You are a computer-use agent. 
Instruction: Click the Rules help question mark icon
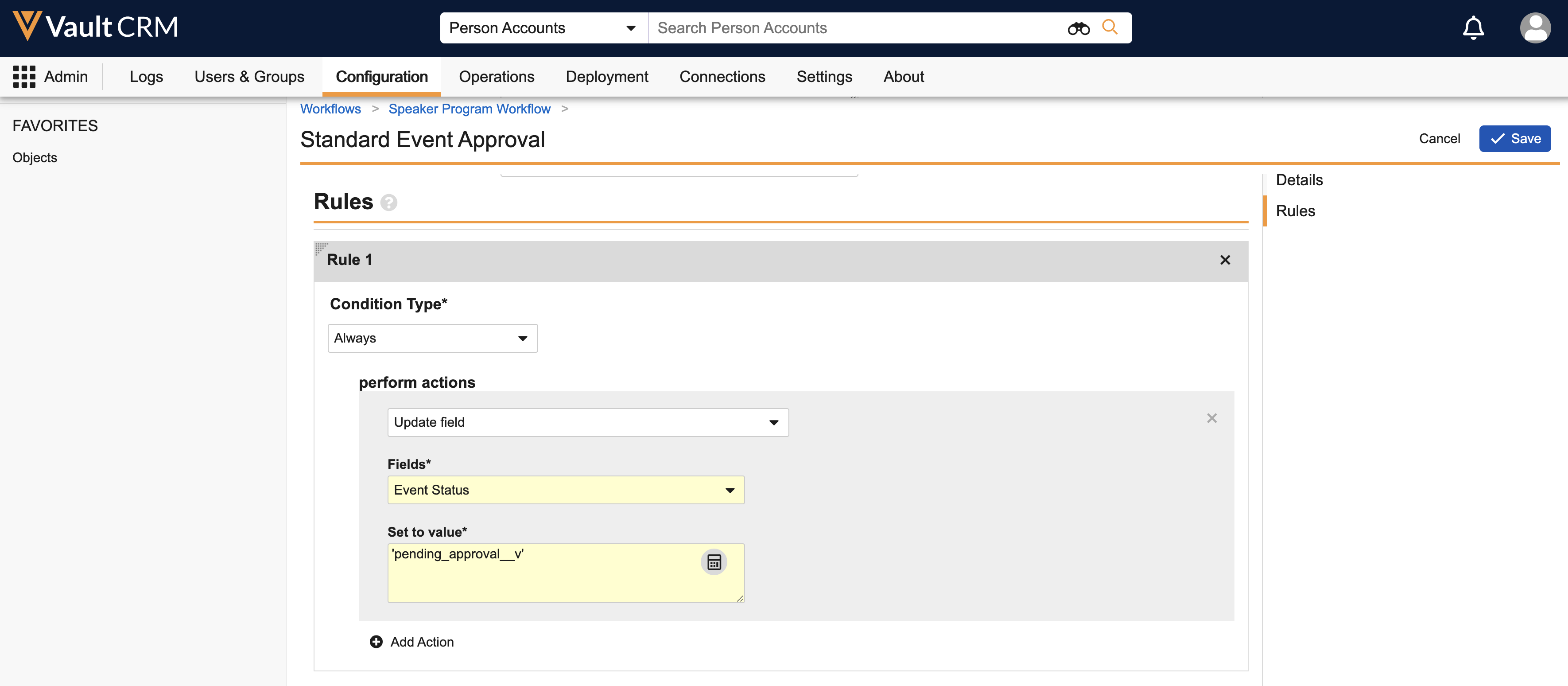[388, 202]
